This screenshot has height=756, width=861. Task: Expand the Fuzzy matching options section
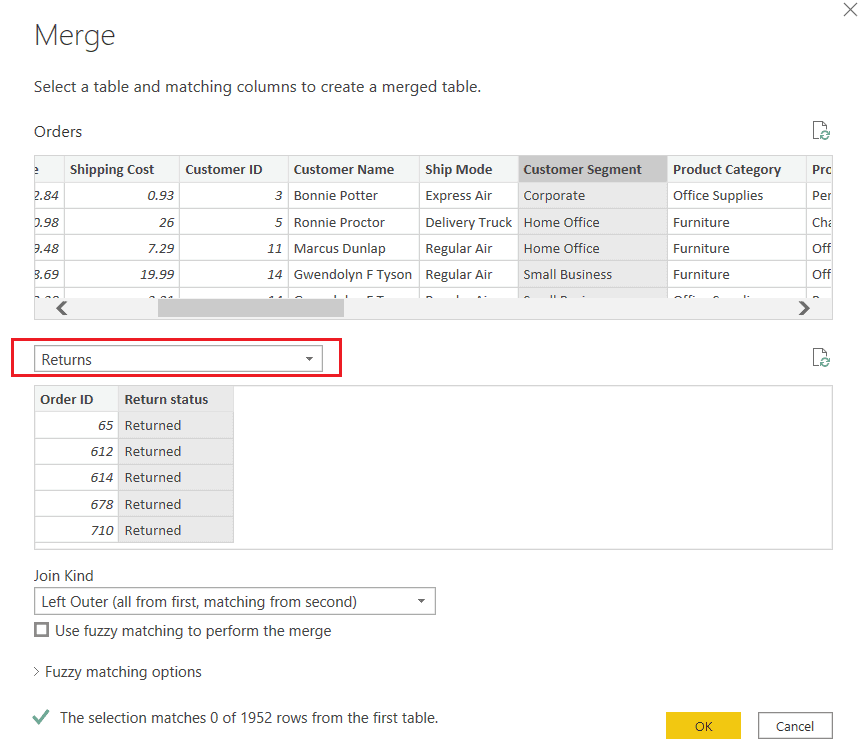[120, 672]
